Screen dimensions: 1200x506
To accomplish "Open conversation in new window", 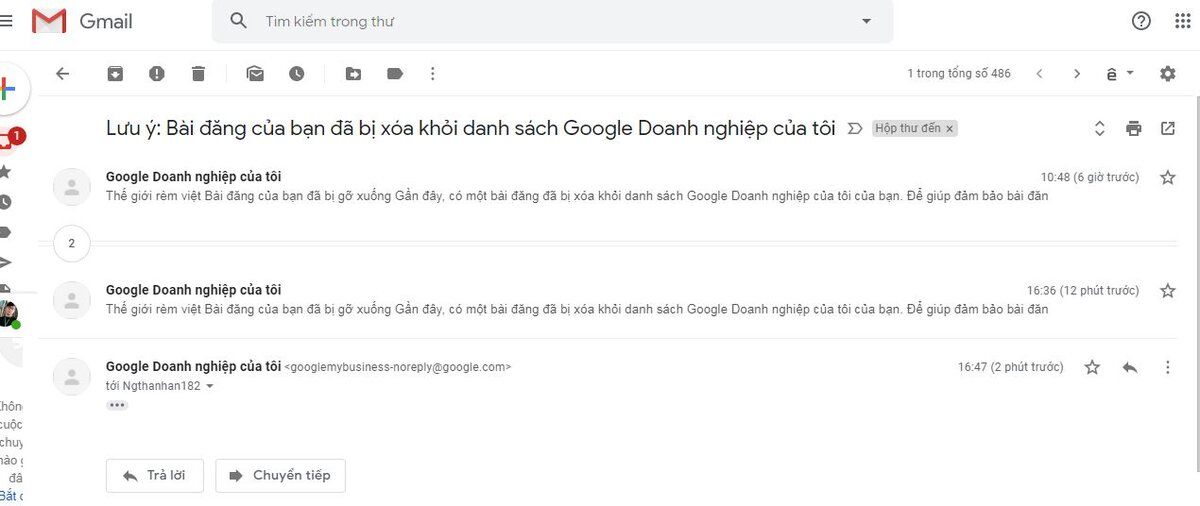I will [1168, 128].
